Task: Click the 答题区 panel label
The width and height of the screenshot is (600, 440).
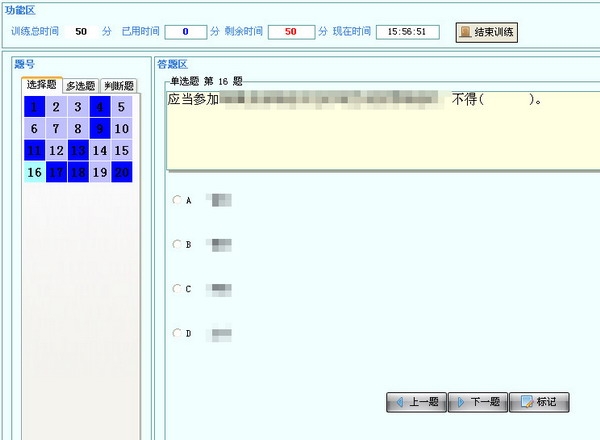Action: pyautogui.click(x=173, y=64)
